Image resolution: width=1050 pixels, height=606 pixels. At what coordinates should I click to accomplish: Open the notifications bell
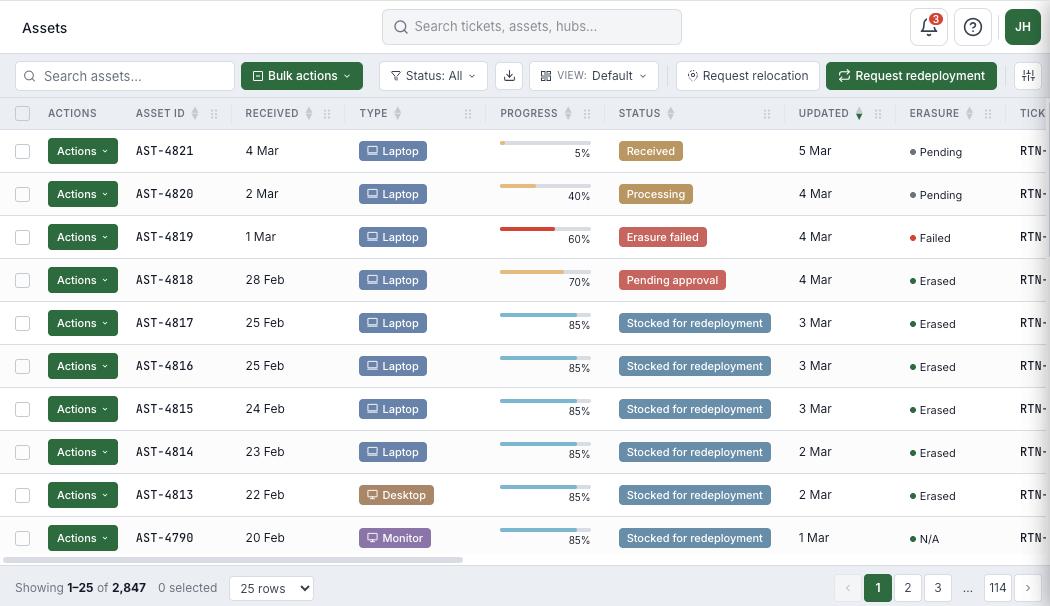(928, 27)
